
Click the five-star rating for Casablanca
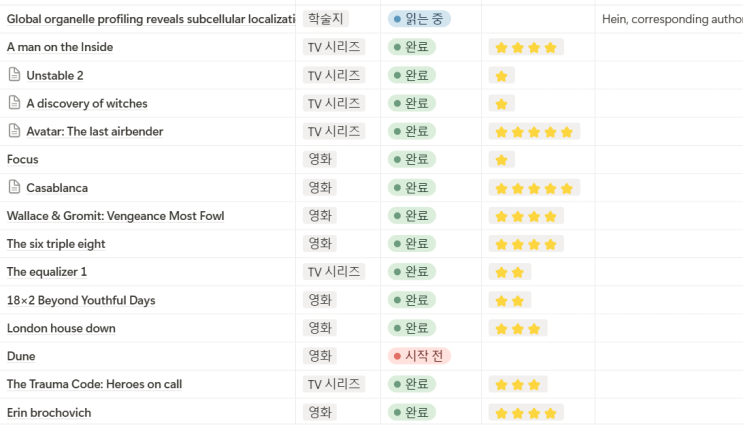click(534, 188)
